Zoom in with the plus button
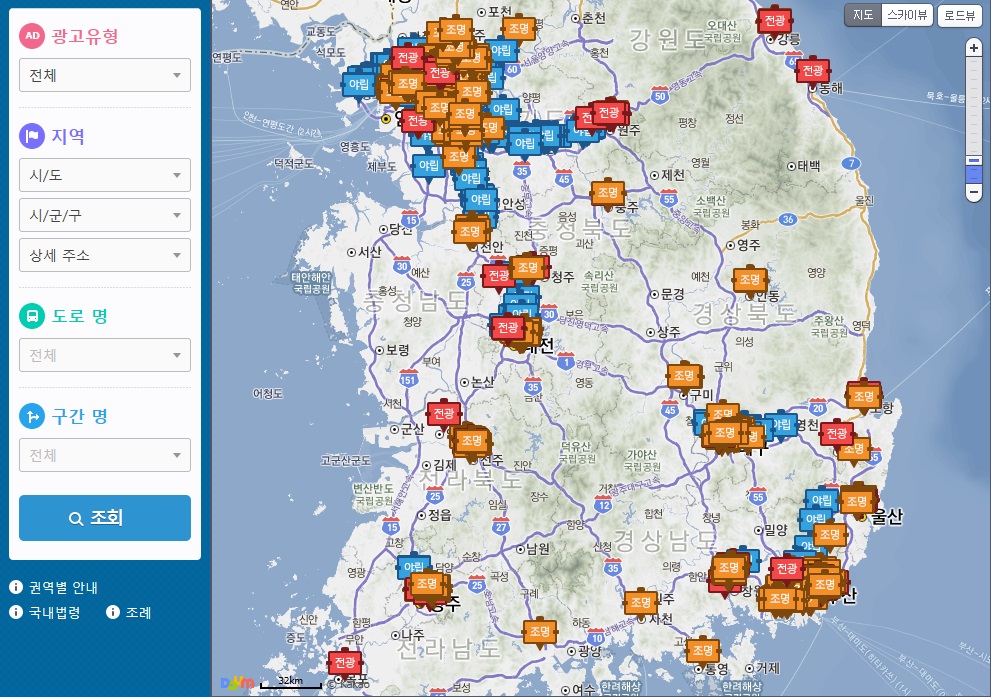 click(973, 48)
